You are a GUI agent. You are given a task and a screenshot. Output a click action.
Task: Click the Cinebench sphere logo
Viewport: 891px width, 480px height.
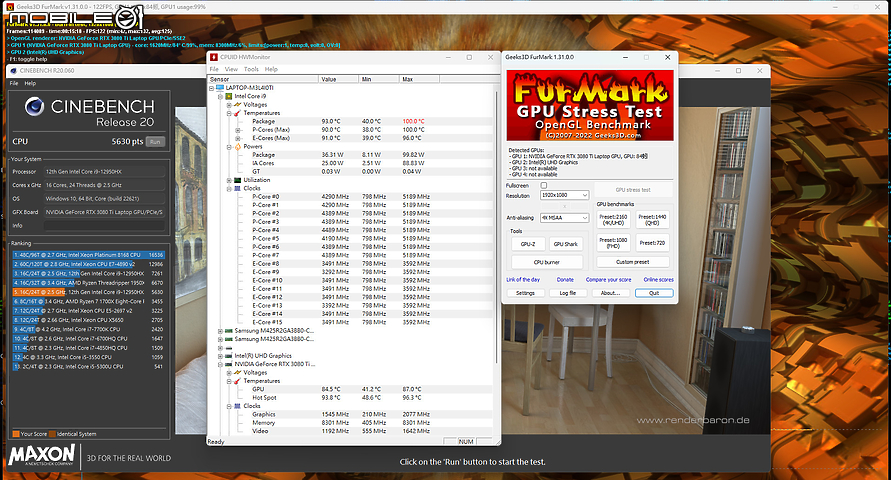coord(35,106)
